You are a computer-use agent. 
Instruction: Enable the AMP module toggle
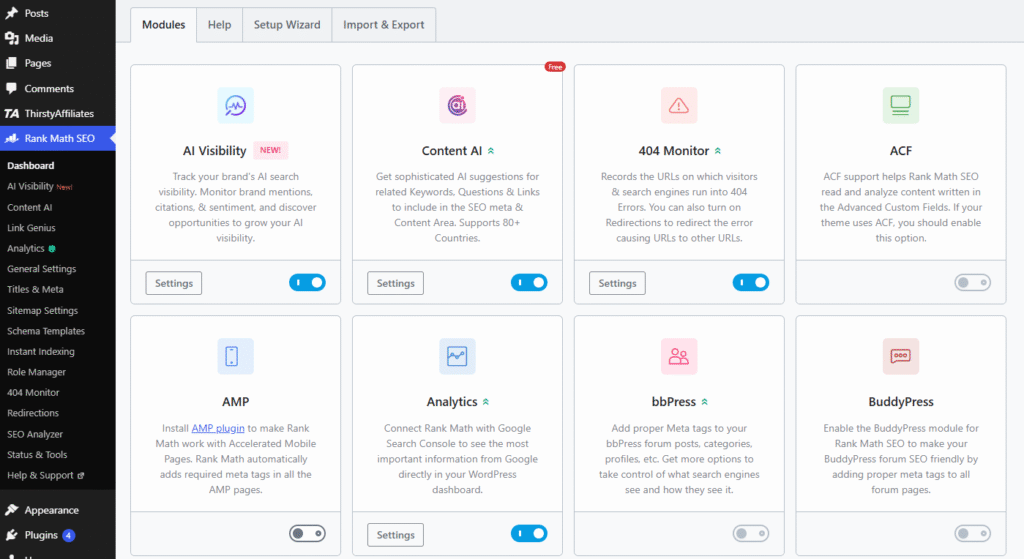(308, 534)
